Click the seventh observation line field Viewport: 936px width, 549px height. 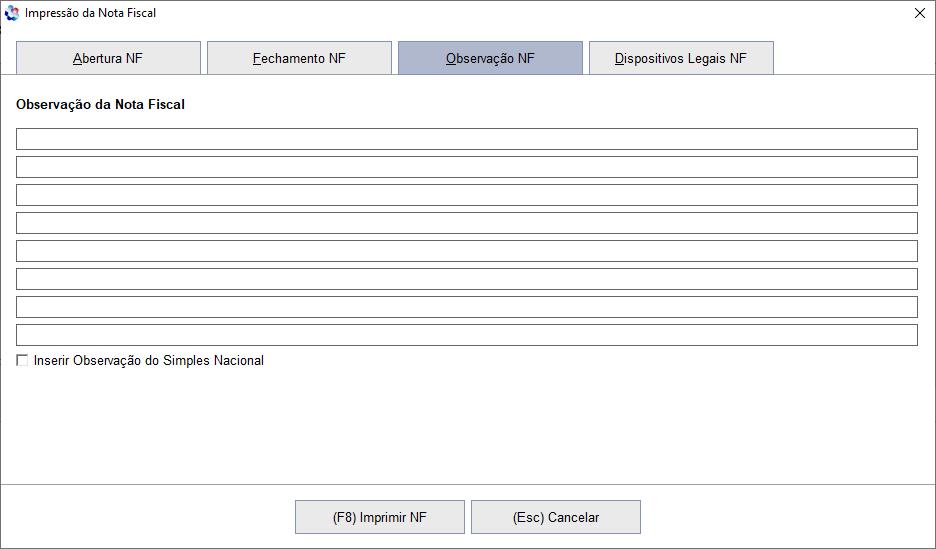coord(467,307)
